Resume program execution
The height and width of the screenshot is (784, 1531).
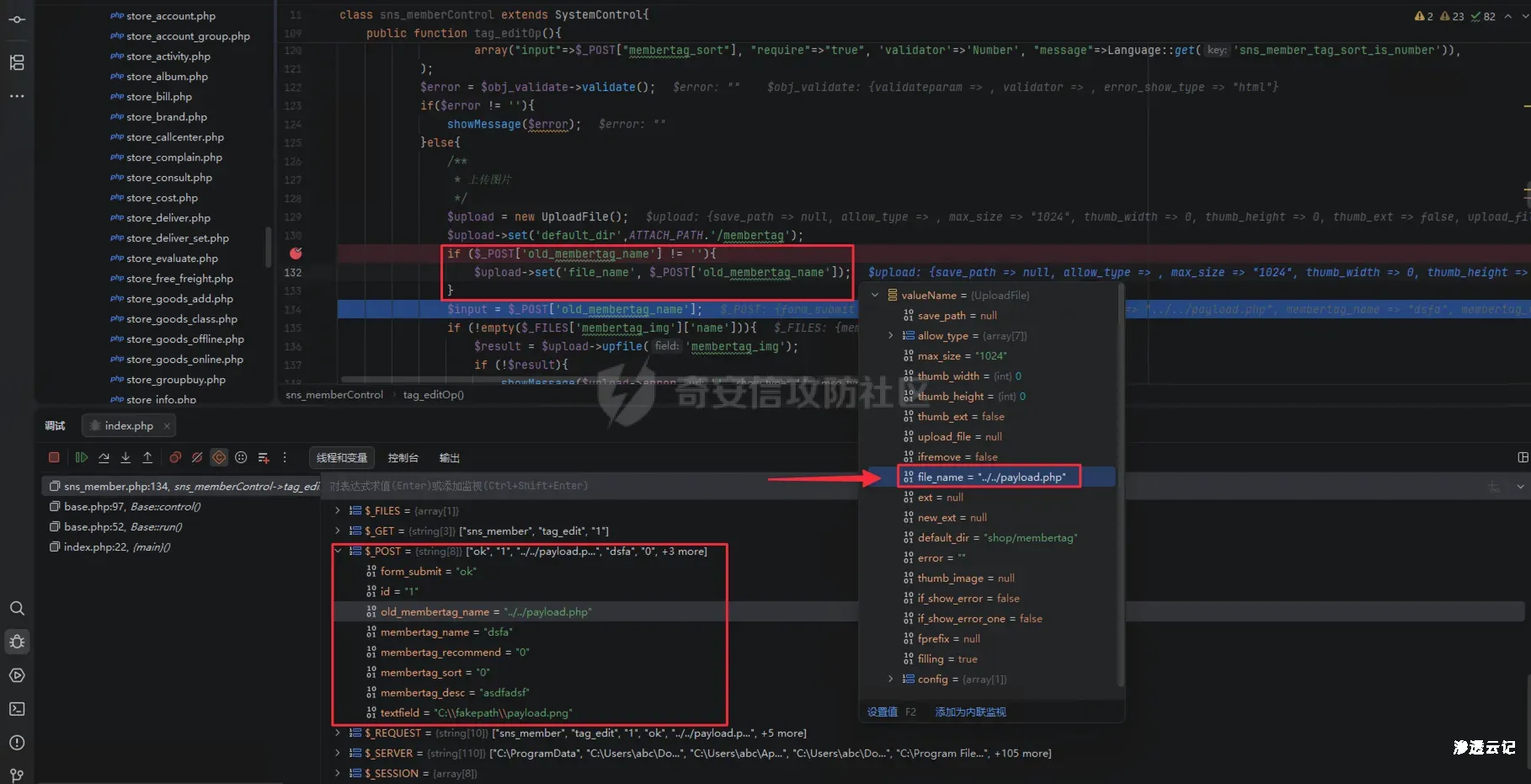(81, 457)
